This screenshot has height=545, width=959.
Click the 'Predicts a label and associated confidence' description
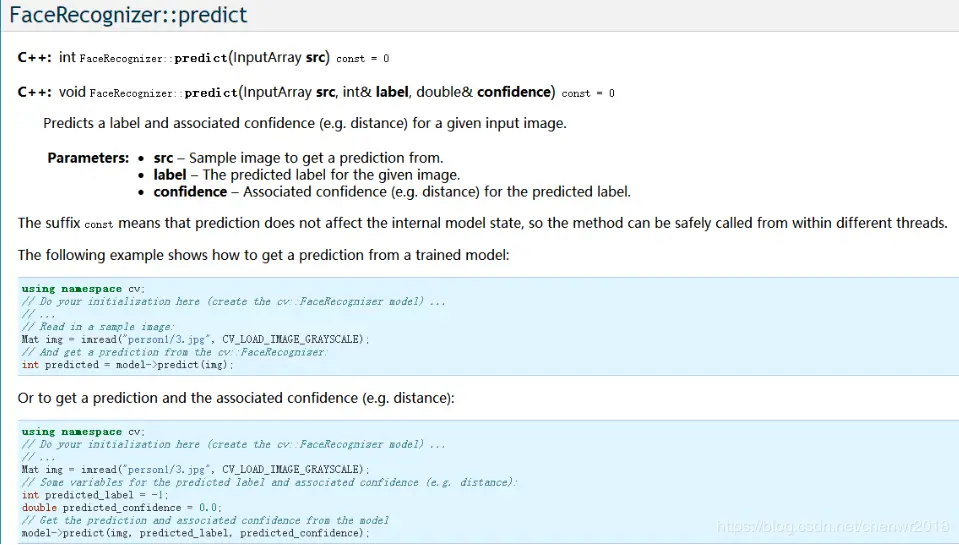pos(305,124)
